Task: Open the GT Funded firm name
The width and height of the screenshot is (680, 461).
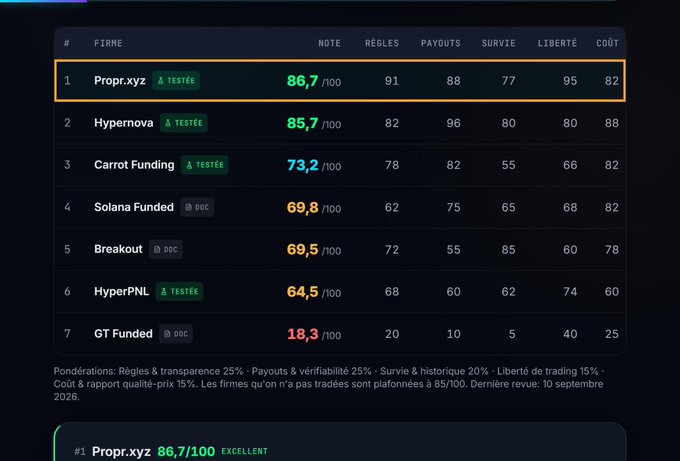Action: pyautogui.click(x=123, y=334)
